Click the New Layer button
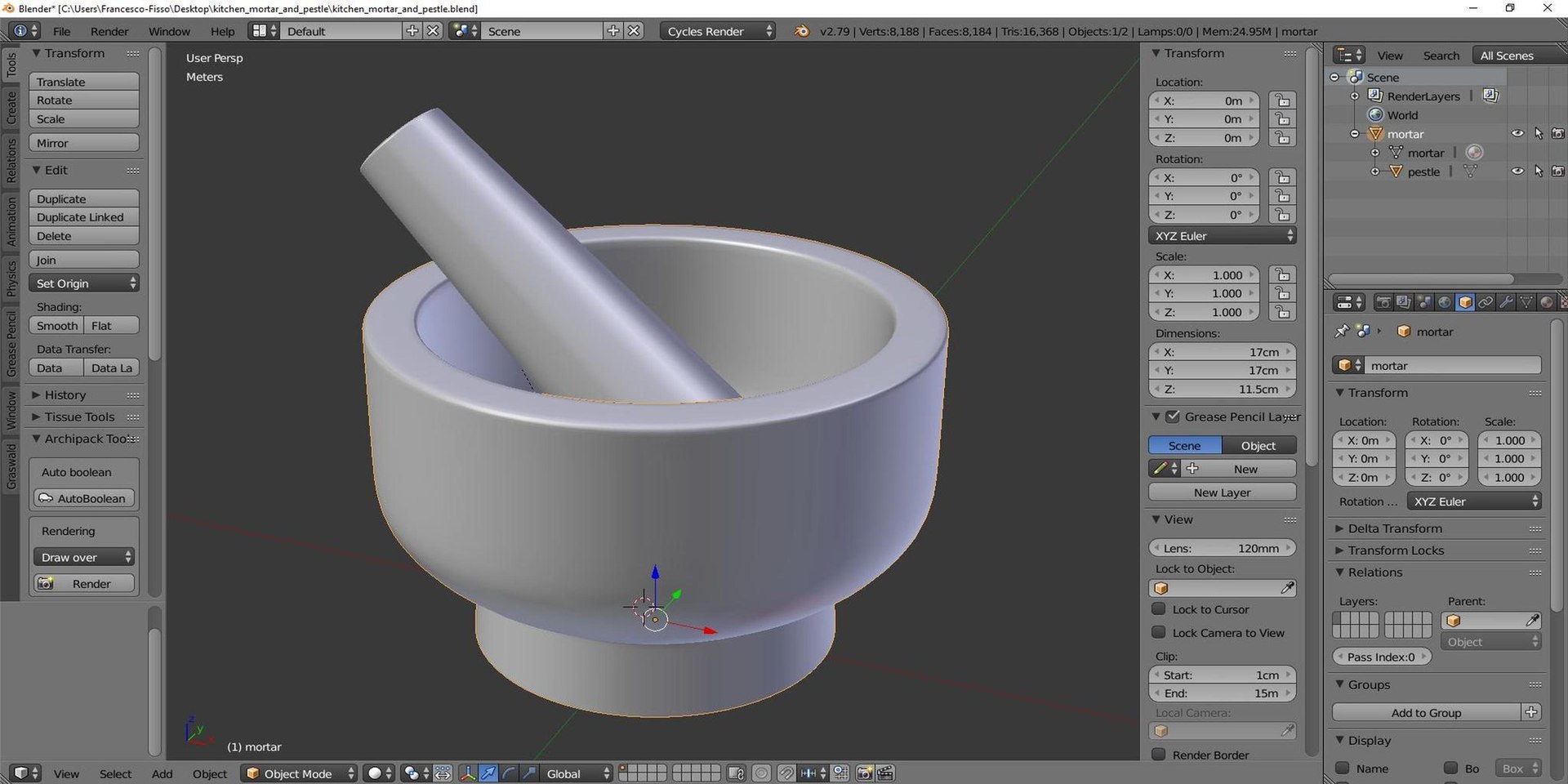The image size is (1568, 784). pos(1222,492)
